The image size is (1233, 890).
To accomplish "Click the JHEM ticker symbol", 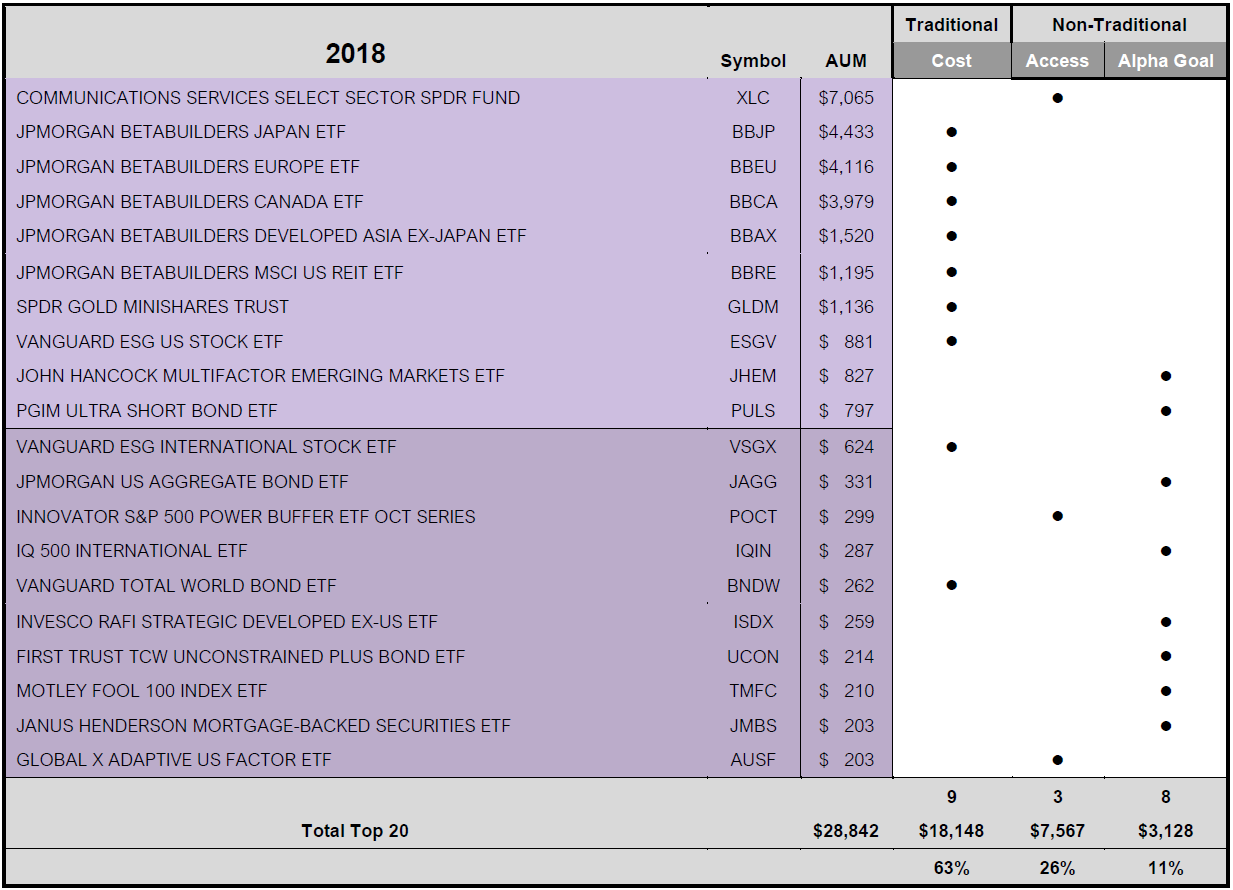I will pyautogui.click(x=753, y=376).
